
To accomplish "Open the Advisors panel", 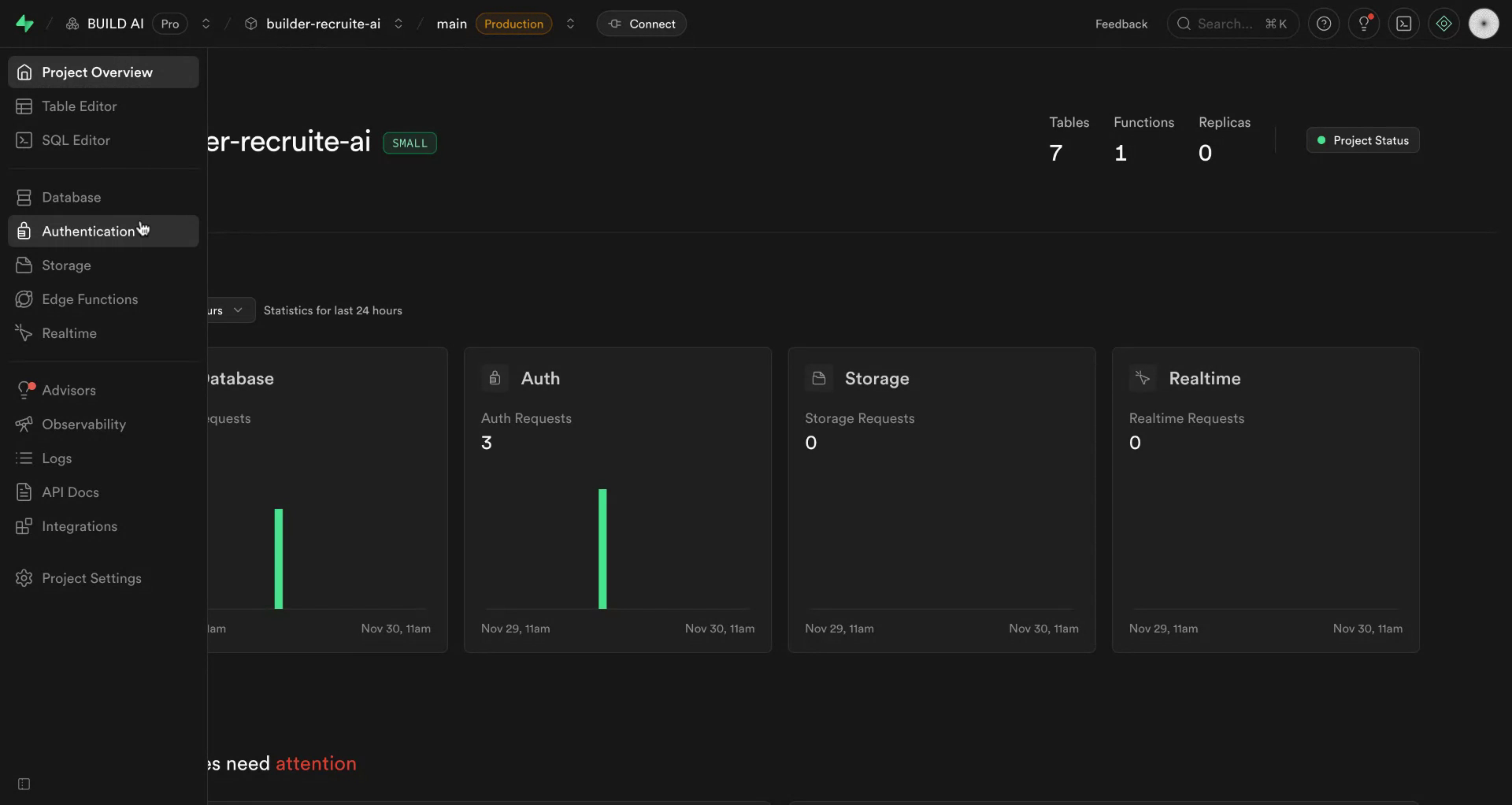I will coord(69,390).
